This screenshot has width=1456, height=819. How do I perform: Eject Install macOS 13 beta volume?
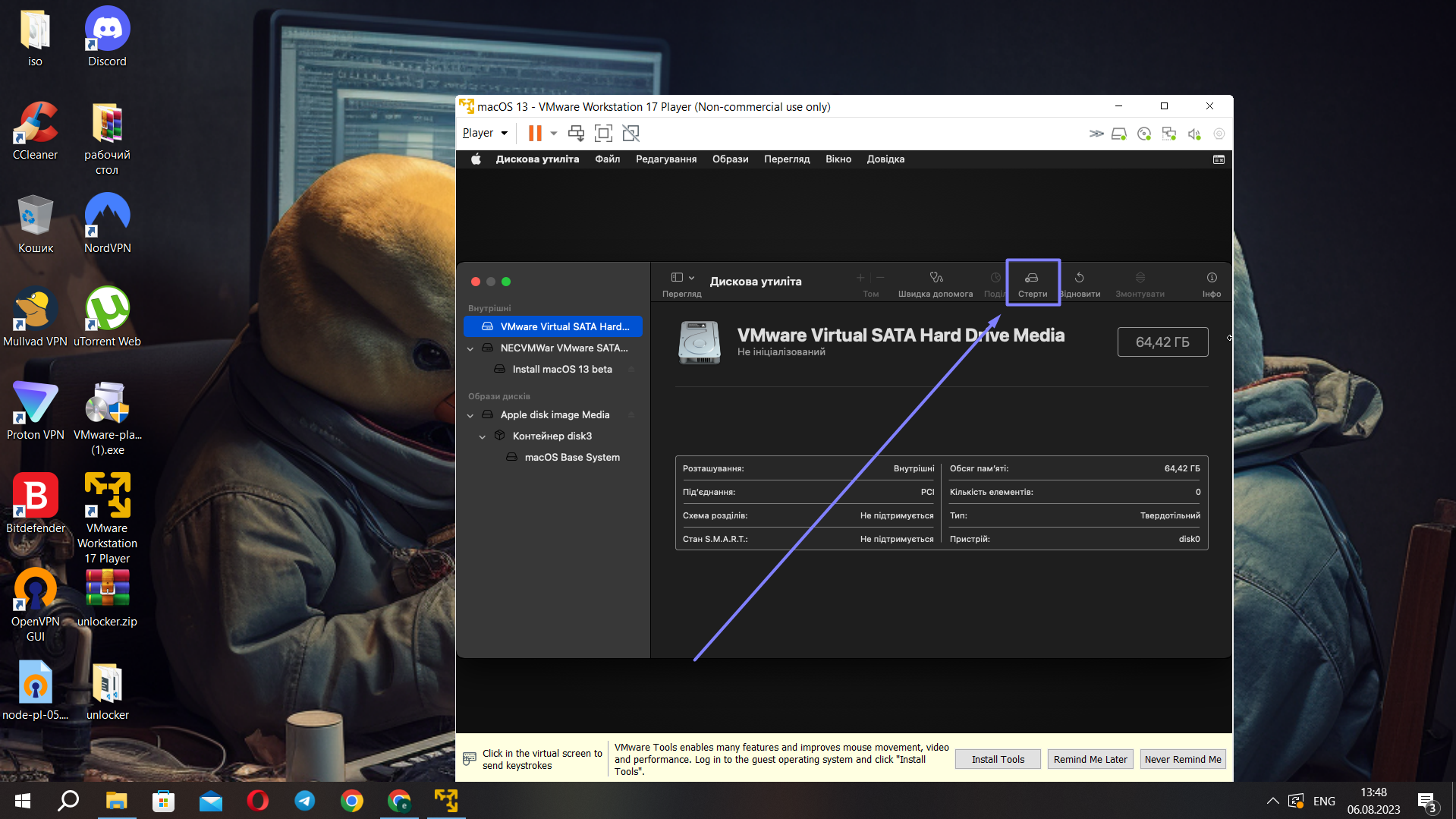coord(631,370)
